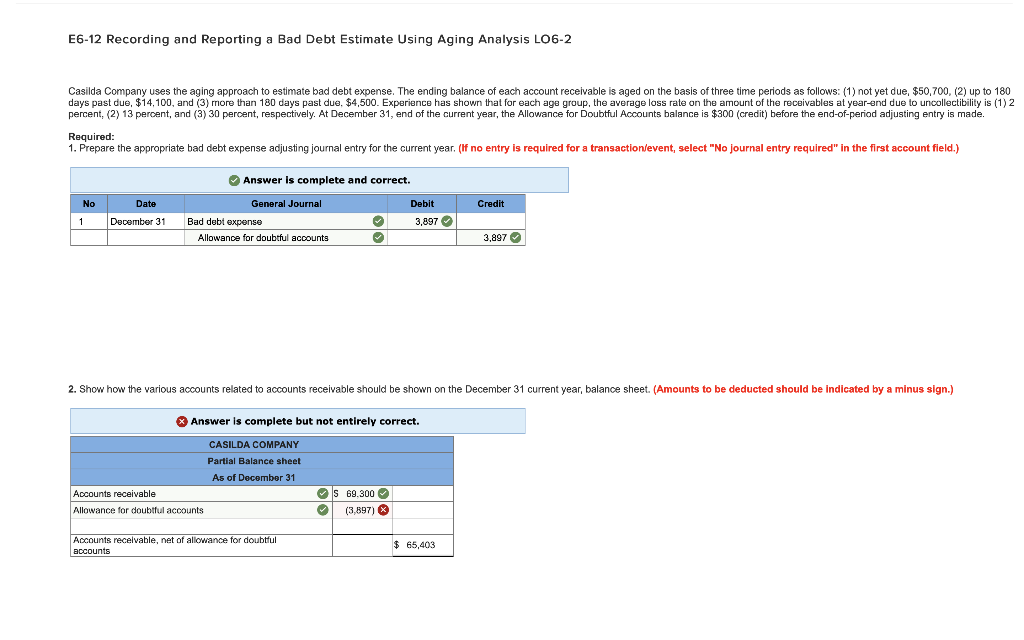Click the $65,403 net receivables cell

point(421,545)
